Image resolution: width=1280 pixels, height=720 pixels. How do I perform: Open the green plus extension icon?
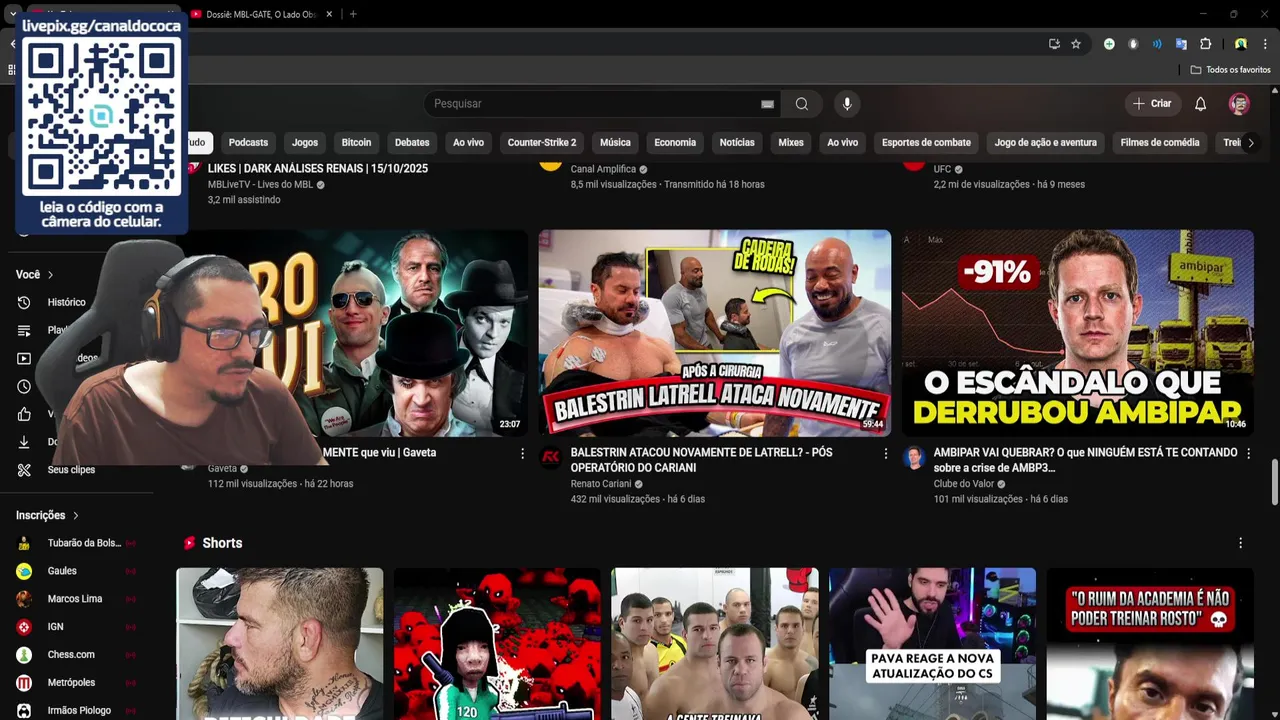point(1109,44)
